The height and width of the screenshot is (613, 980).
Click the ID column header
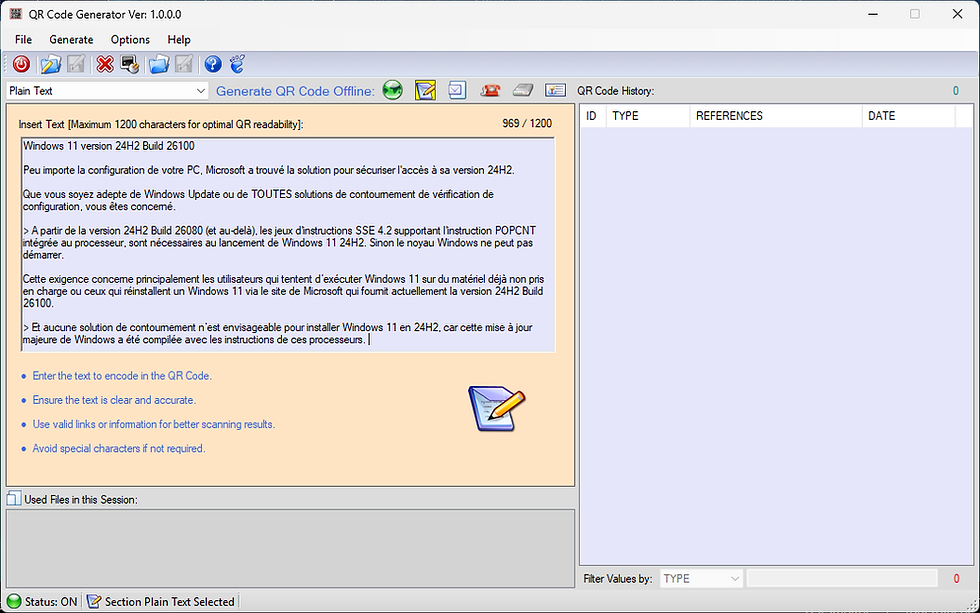click(592, 116)
